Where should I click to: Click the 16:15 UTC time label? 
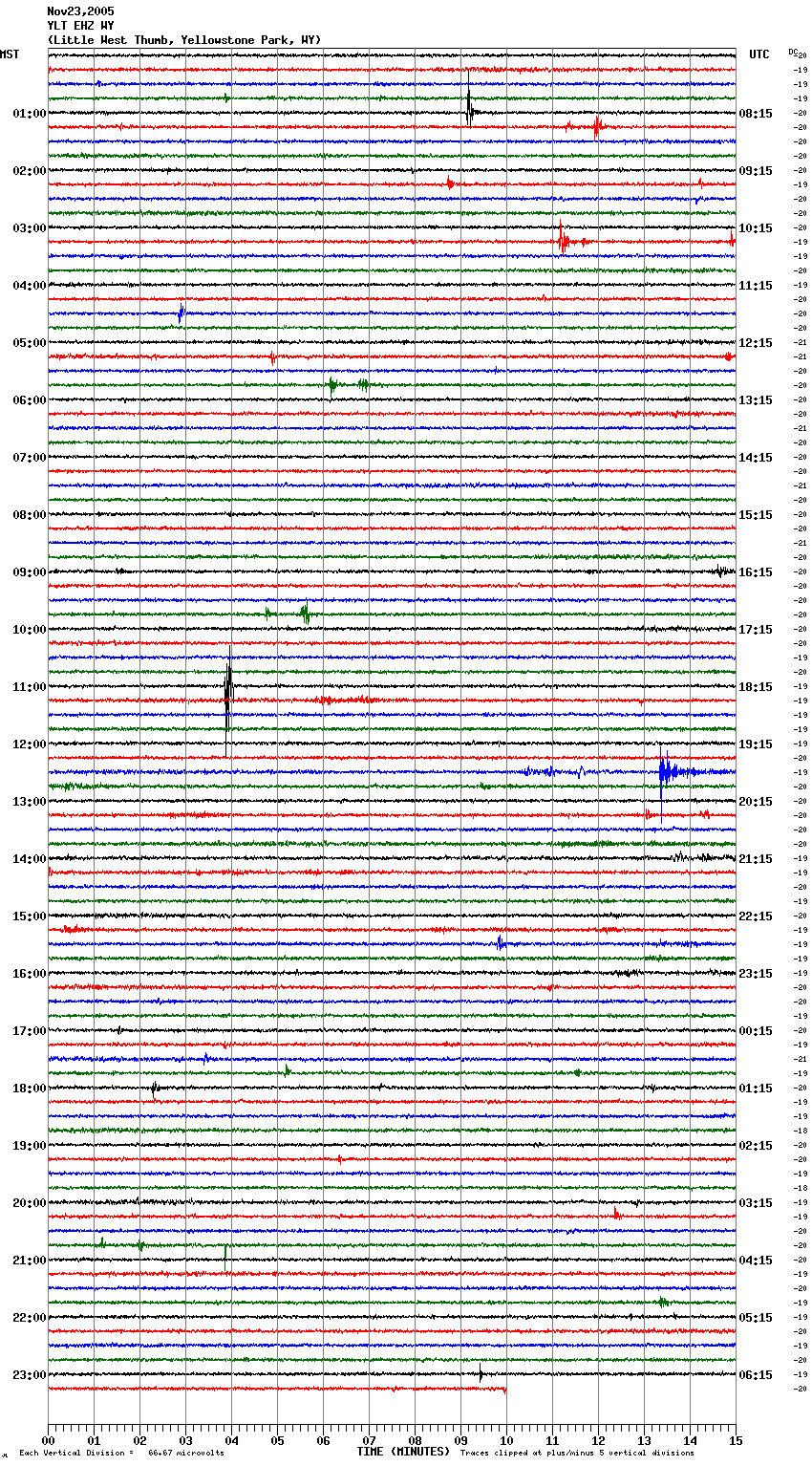(756, 572)
